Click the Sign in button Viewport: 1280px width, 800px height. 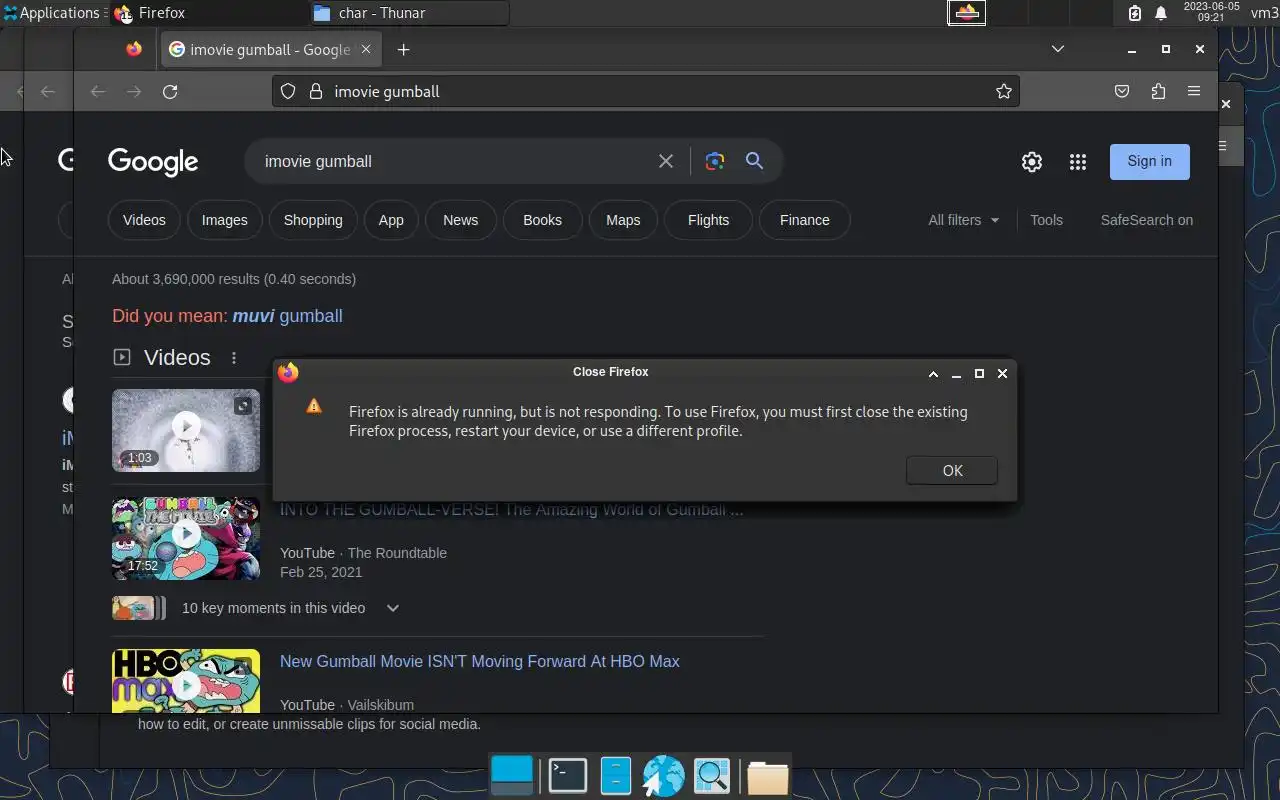pos(1150,161)
